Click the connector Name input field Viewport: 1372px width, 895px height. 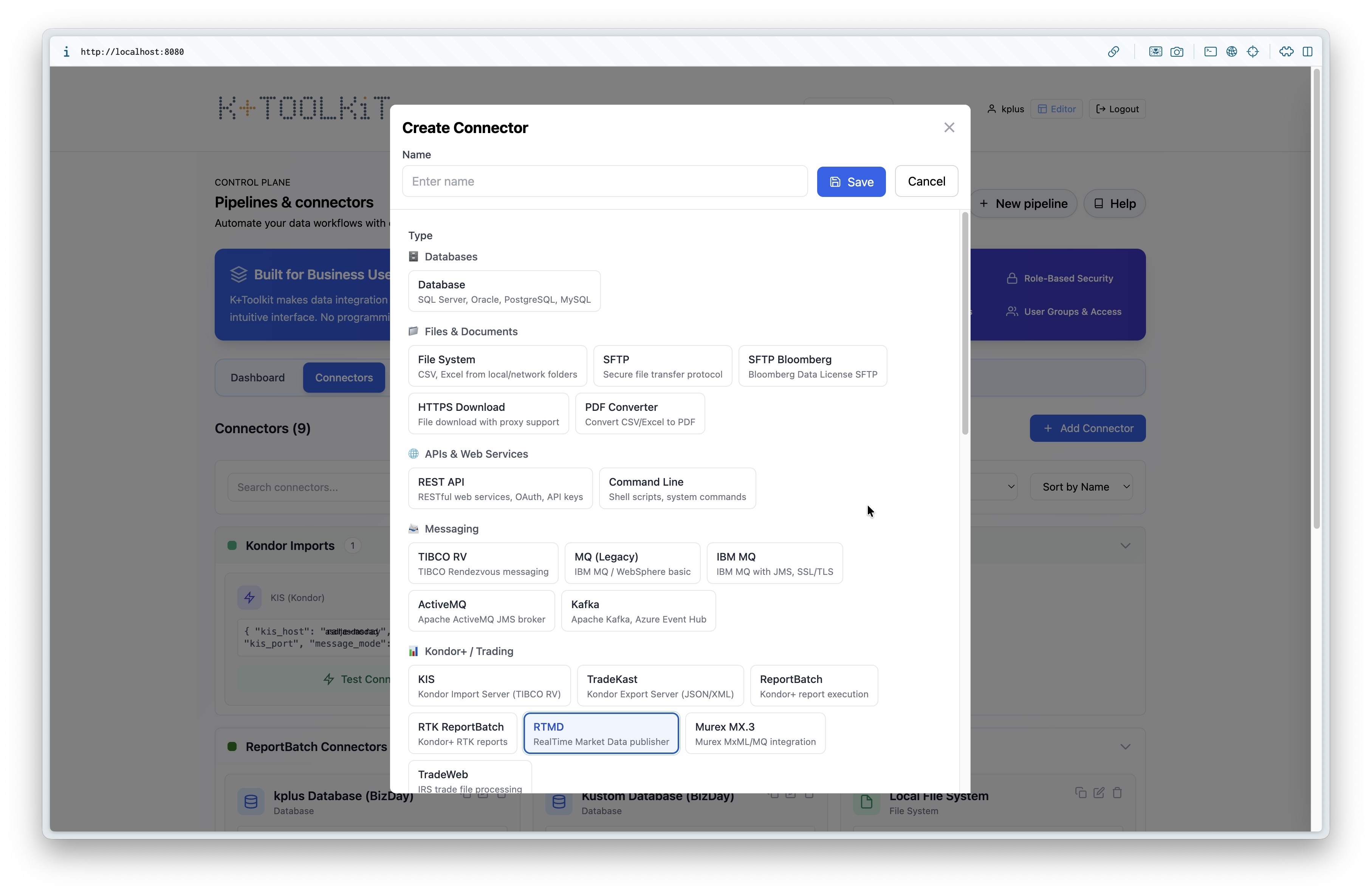pos(604,181)
